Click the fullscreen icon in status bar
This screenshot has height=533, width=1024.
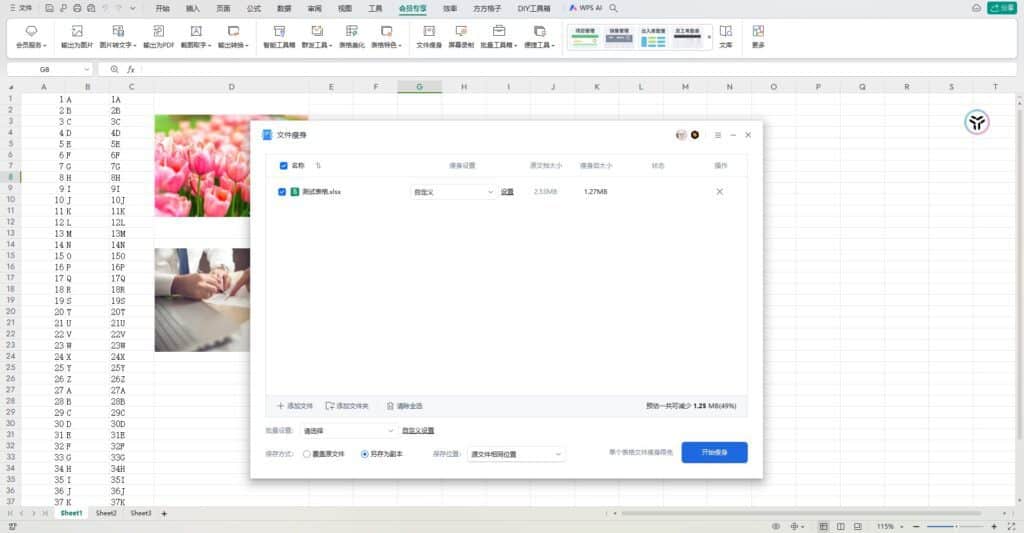click(1012, 526)
